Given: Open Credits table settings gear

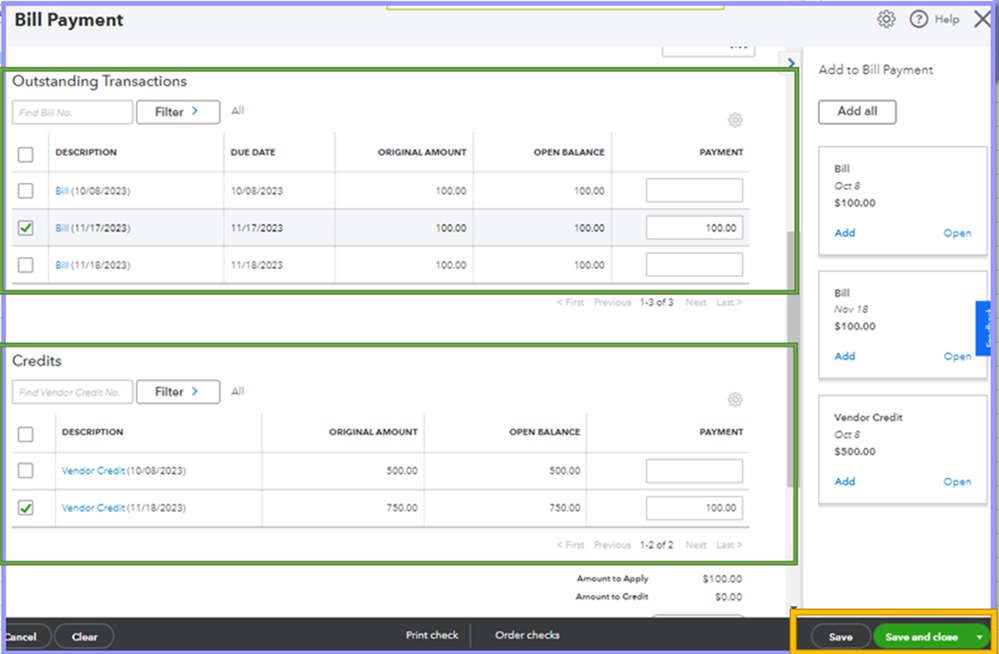Looking at the screenshot, I should (x=735, y=400).
